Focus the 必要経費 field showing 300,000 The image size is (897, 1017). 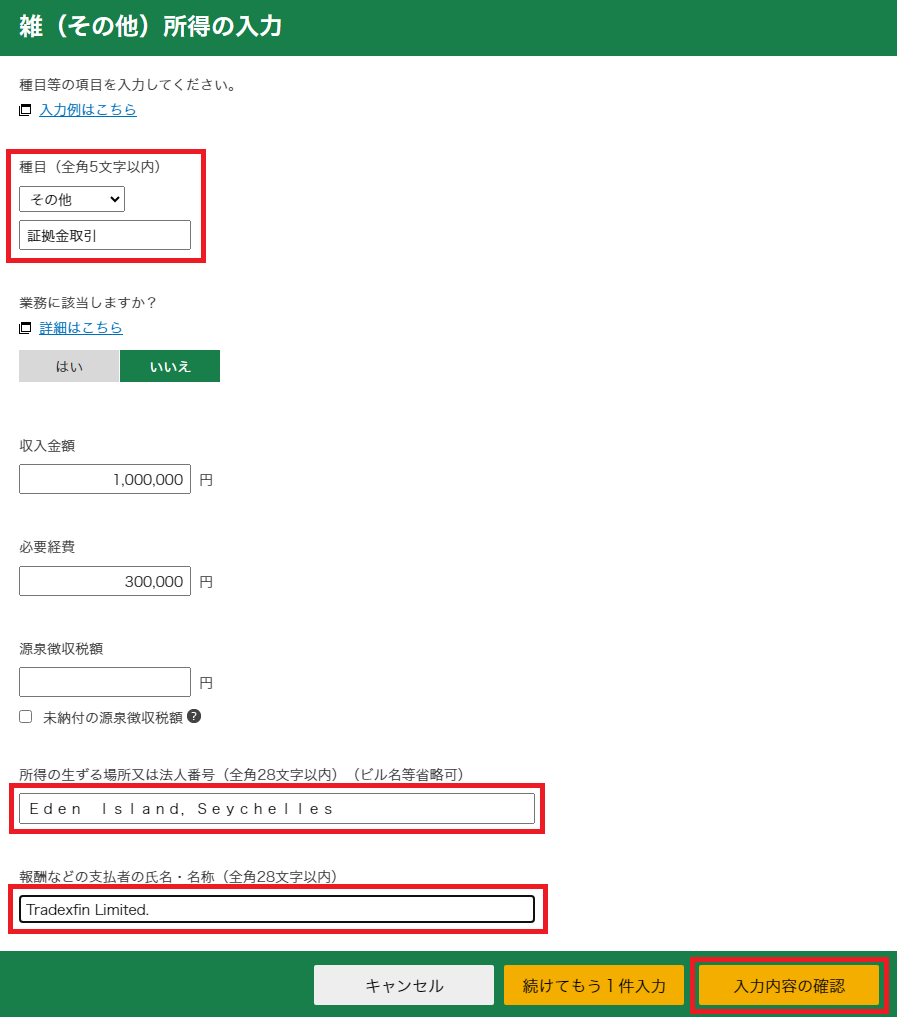click(105, 581)
